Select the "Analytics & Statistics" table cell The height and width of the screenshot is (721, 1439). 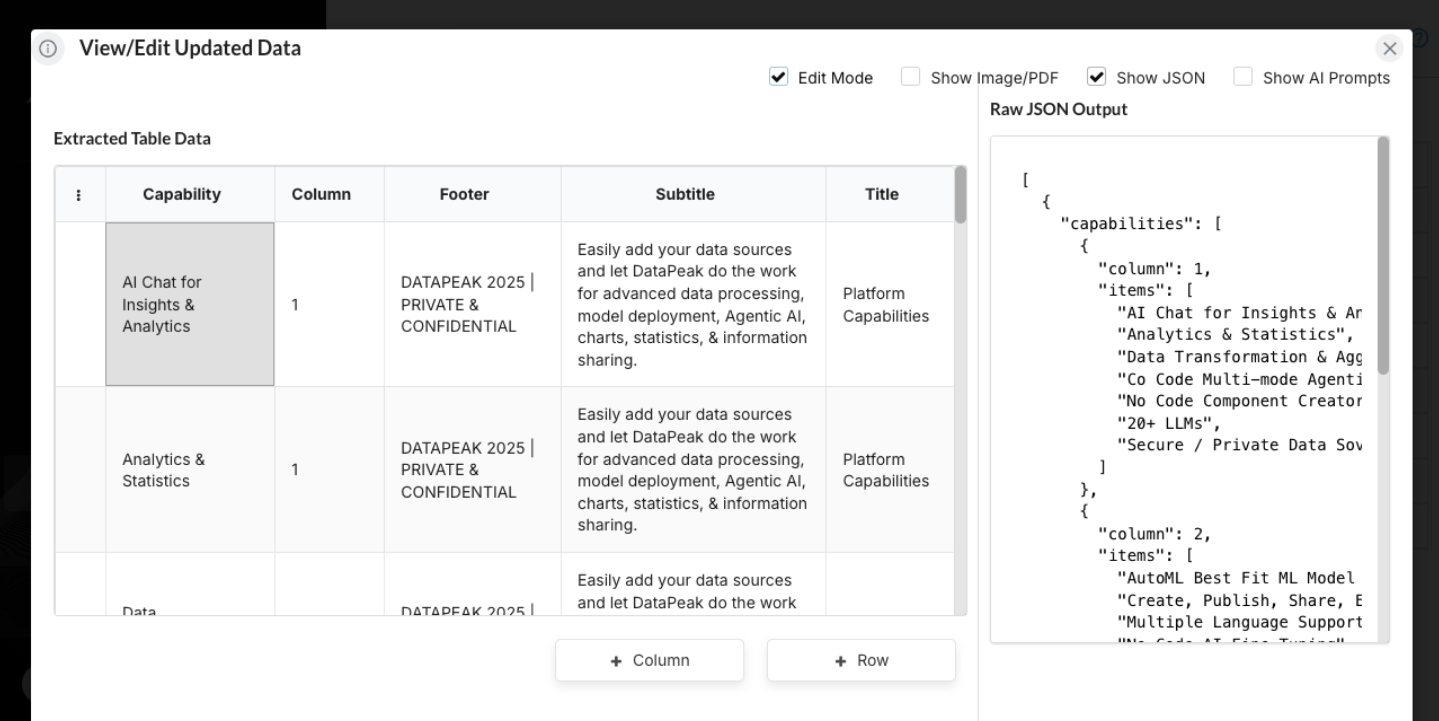(190, 470)
